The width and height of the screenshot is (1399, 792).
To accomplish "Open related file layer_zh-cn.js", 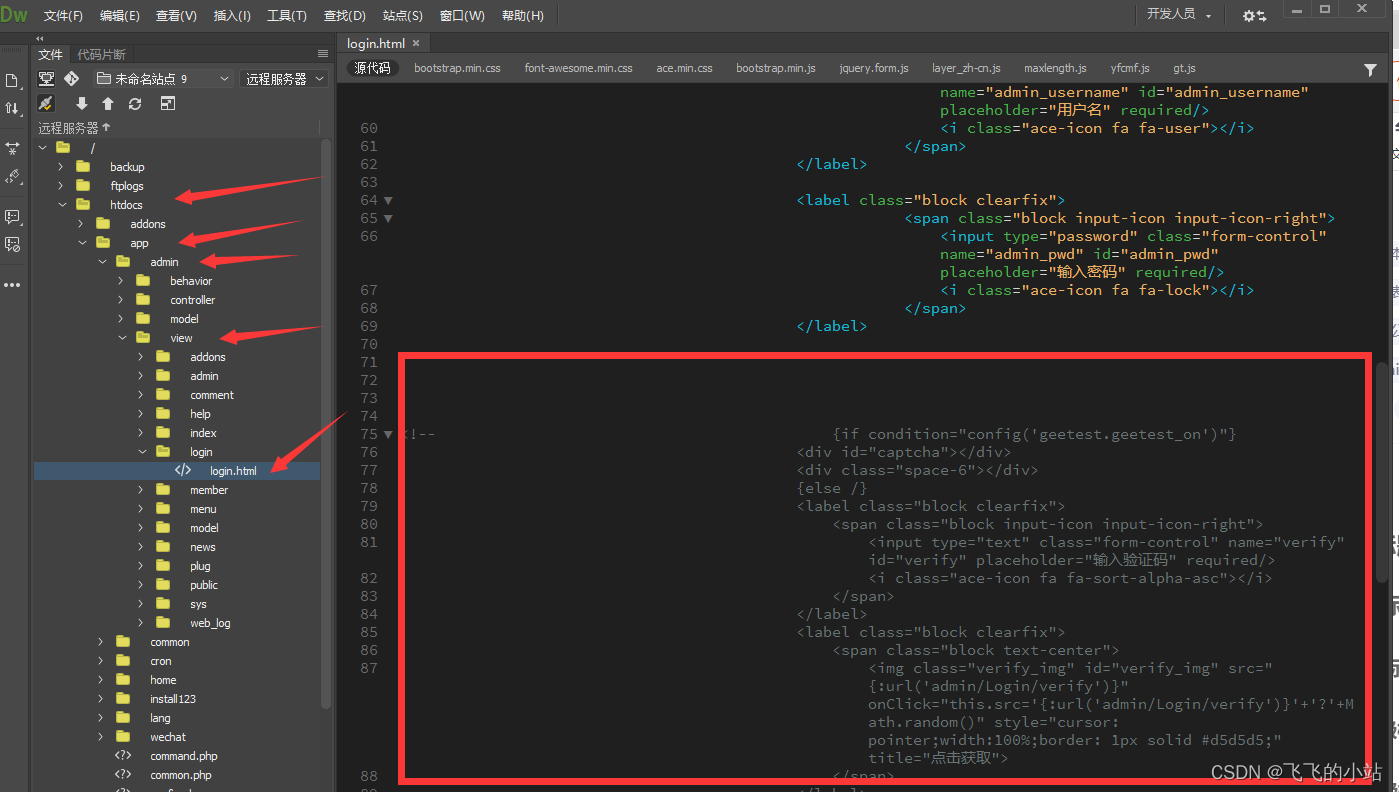I will tap(966, 68).
